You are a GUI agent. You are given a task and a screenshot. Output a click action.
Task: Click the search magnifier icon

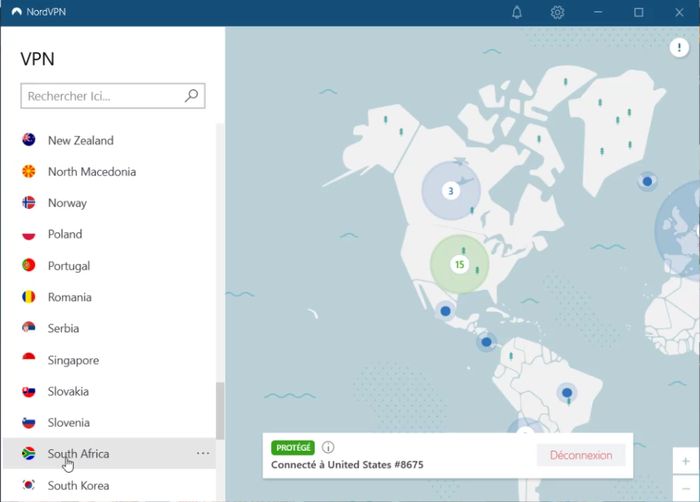[192, 95]
